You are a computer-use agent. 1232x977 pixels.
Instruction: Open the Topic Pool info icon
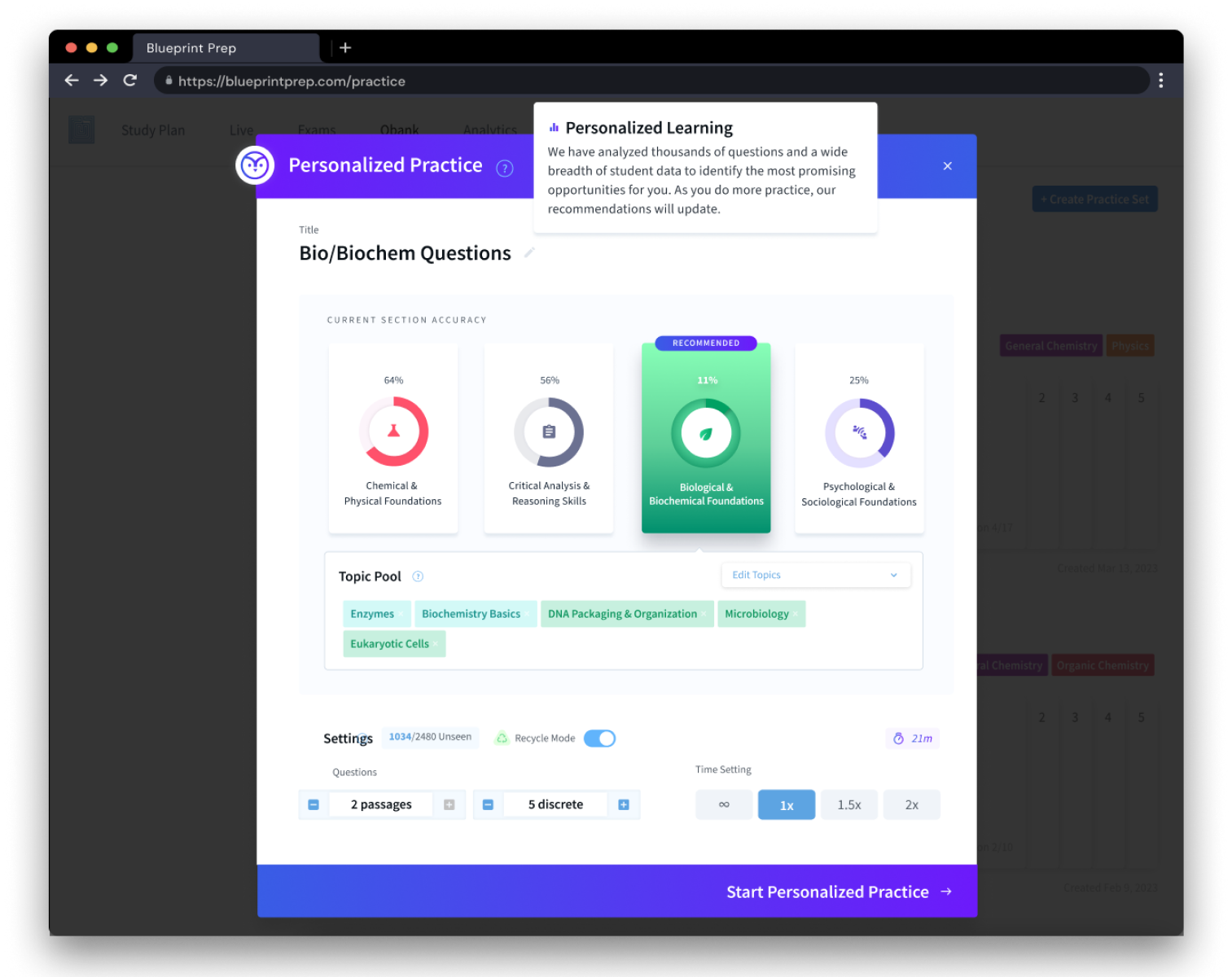point(418,576)
